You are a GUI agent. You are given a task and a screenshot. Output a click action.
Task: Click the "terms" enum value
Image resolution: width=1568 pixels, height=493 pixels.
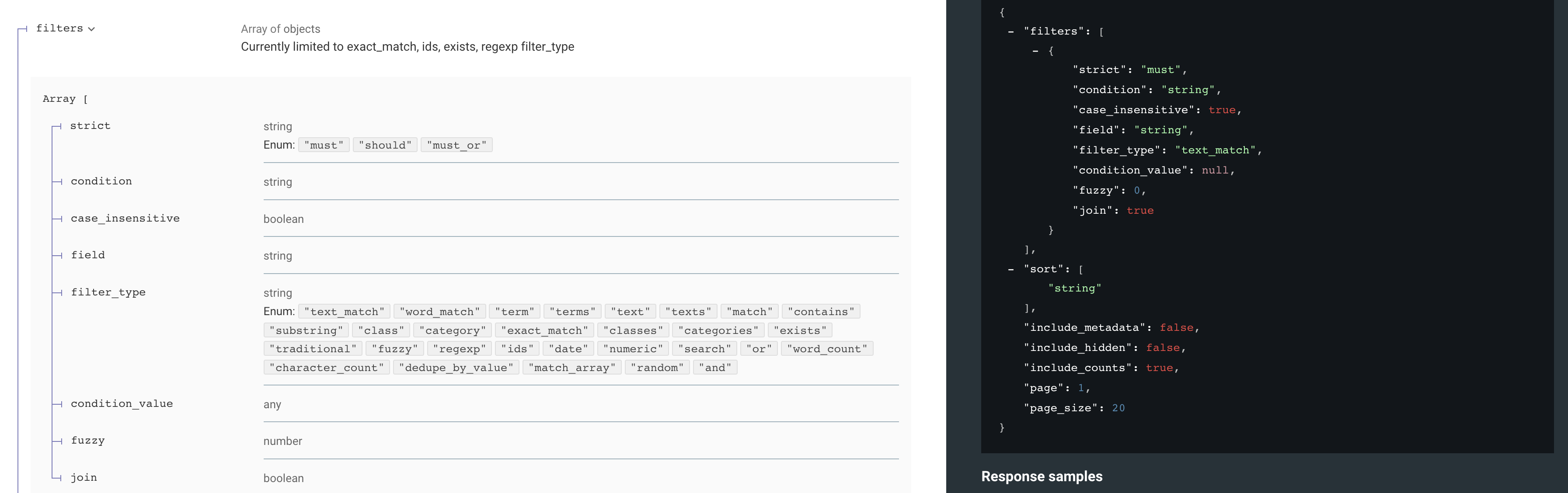click(x=573, y=312)
